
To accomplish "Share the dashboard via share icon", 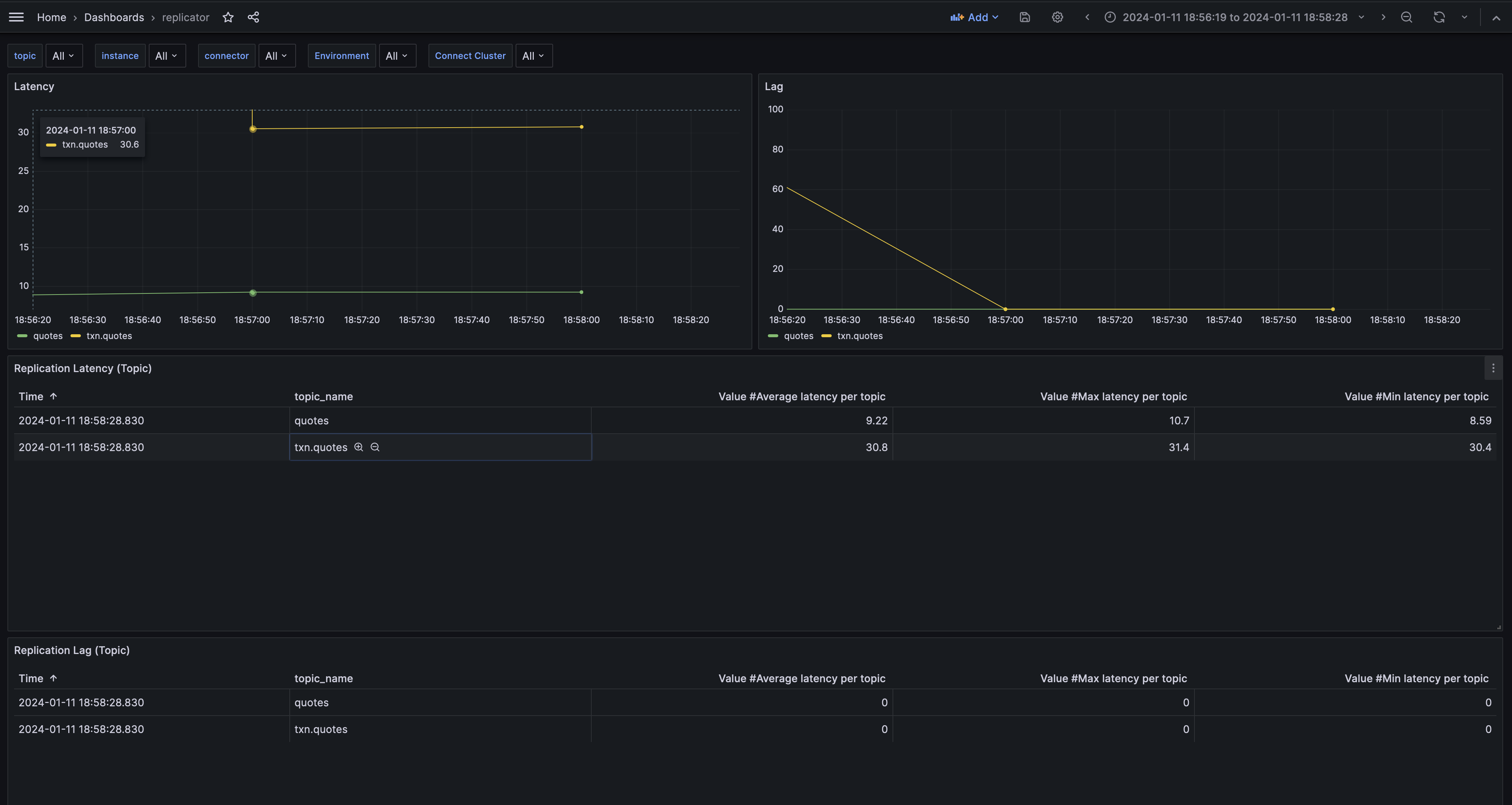I will (254, 17).
